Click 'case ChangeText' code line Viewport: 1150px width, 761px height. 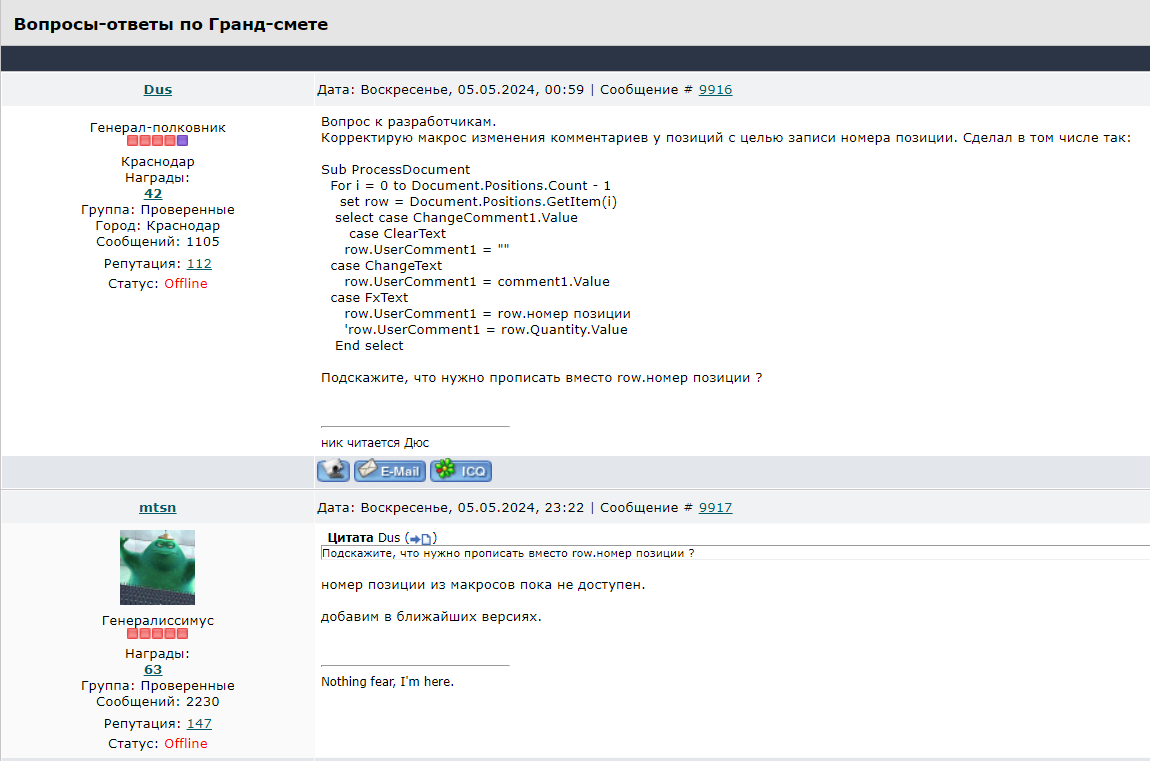(386, 265)
